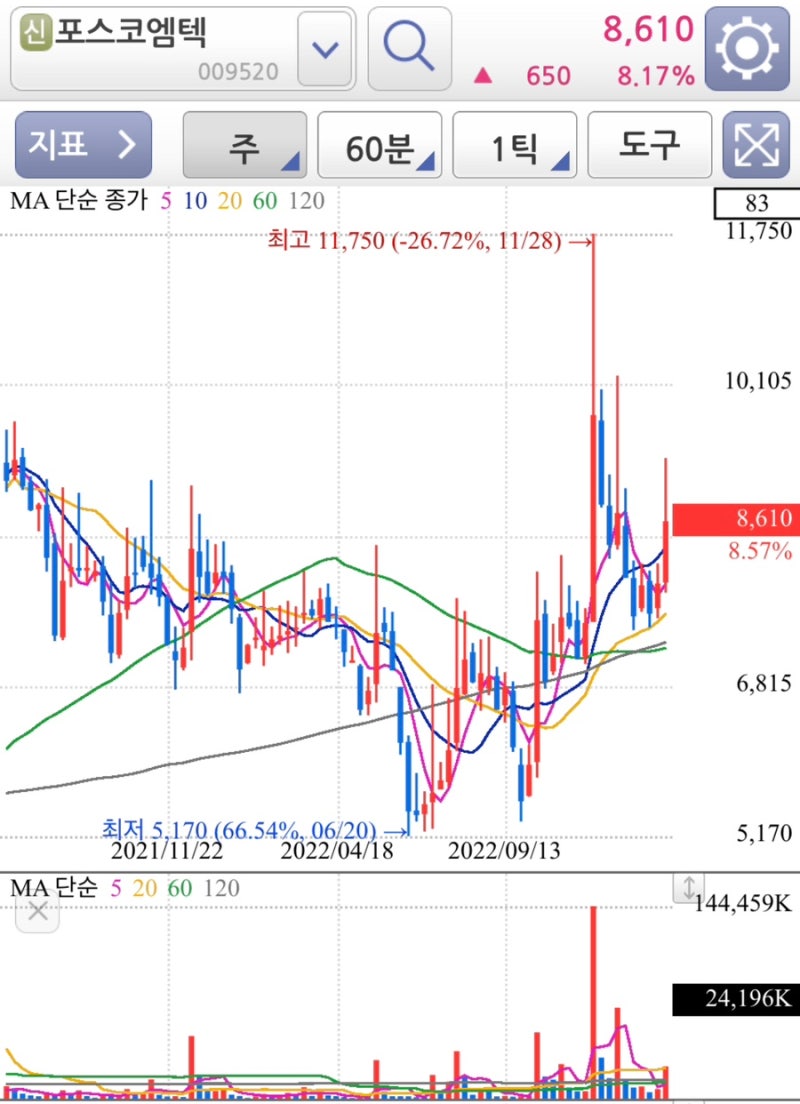Open the 도구 tools button

coord(649,145)
